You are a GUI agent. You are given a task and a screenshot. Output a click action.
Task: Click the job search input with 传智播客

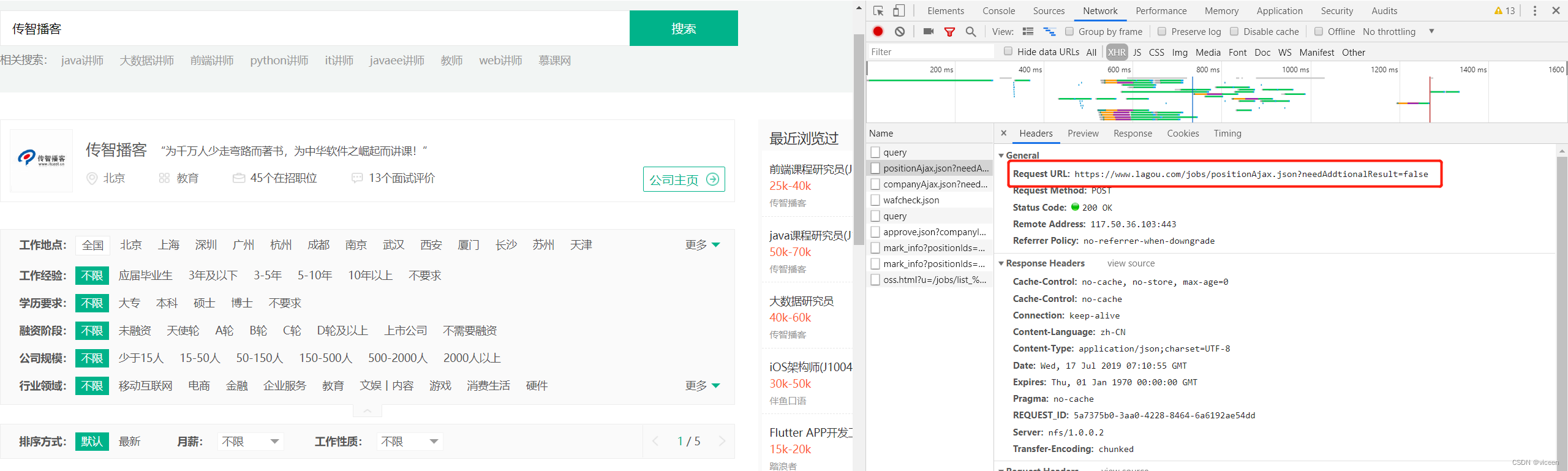(315, 28)
